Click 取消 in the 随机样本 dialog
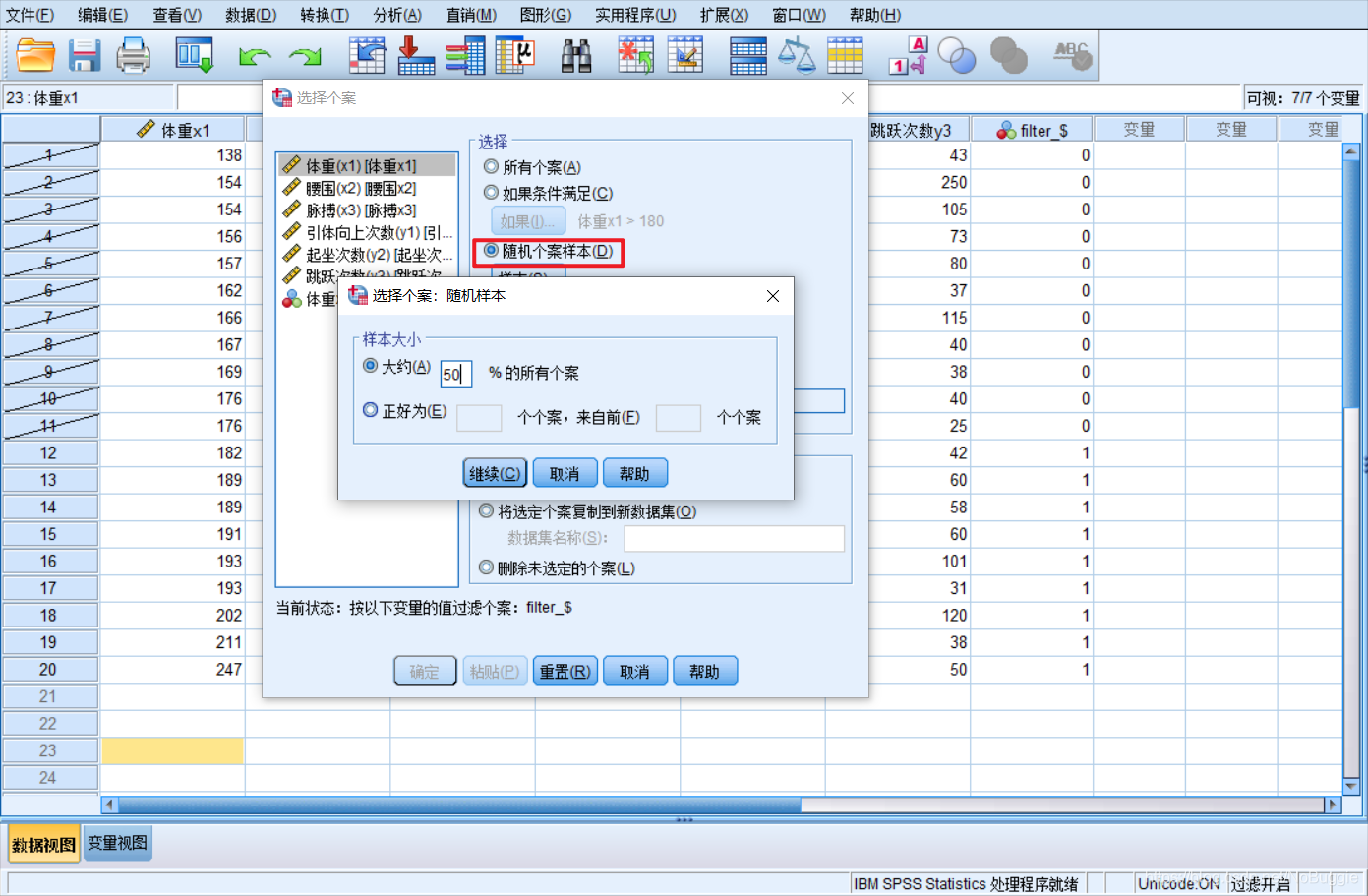 (565, 474)
